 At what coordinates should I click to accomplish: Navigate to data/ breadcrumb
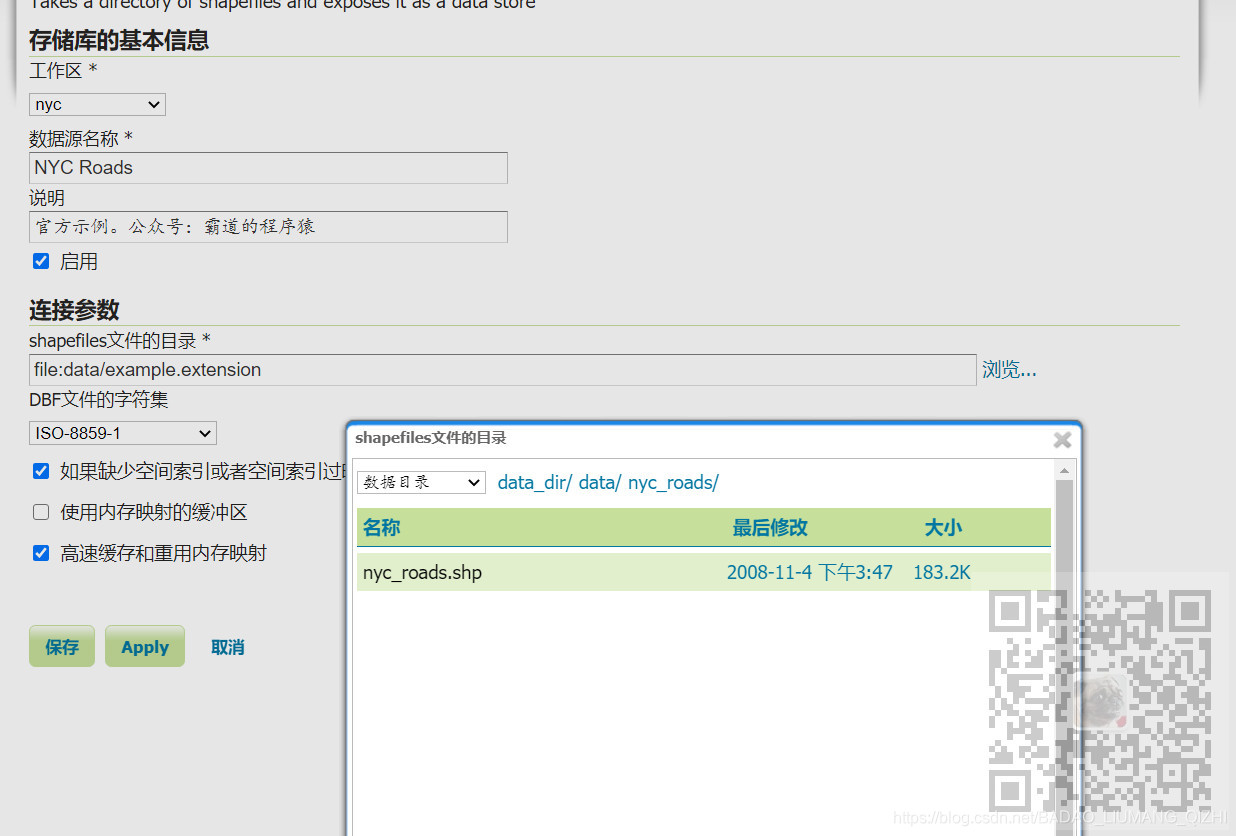[x=600, y=483]
